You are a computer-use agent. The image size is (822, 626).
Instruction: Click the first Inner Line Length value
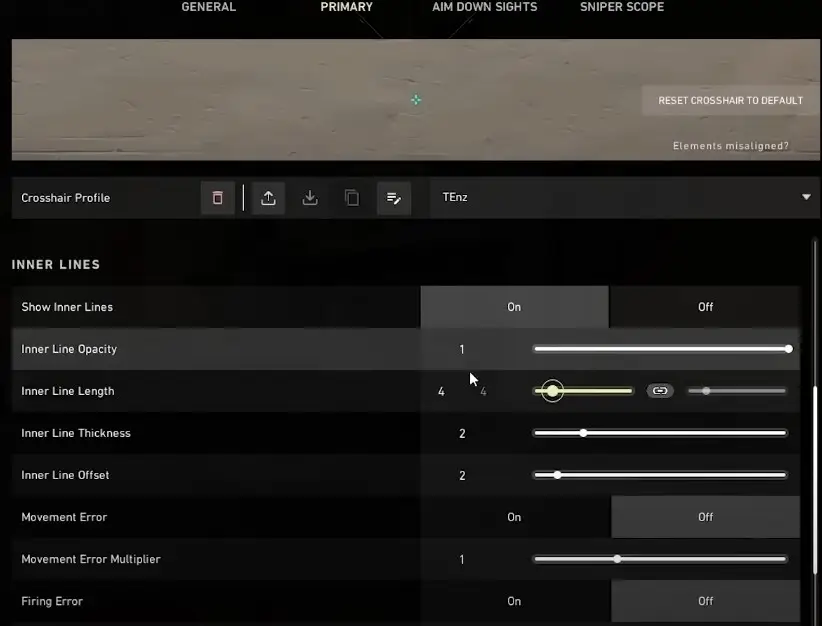(x=441, y=392)
